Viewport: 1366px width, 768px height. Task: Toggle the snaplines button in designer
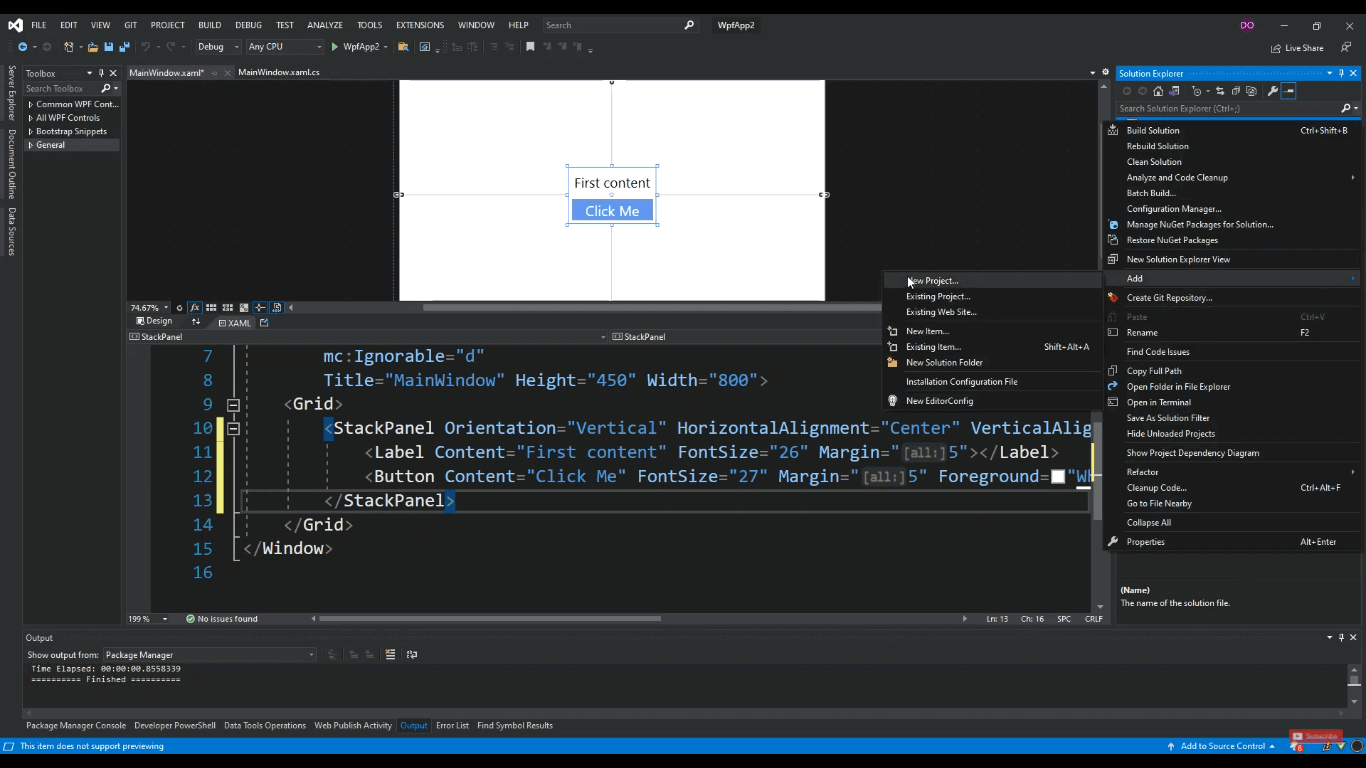coord(260,307)
